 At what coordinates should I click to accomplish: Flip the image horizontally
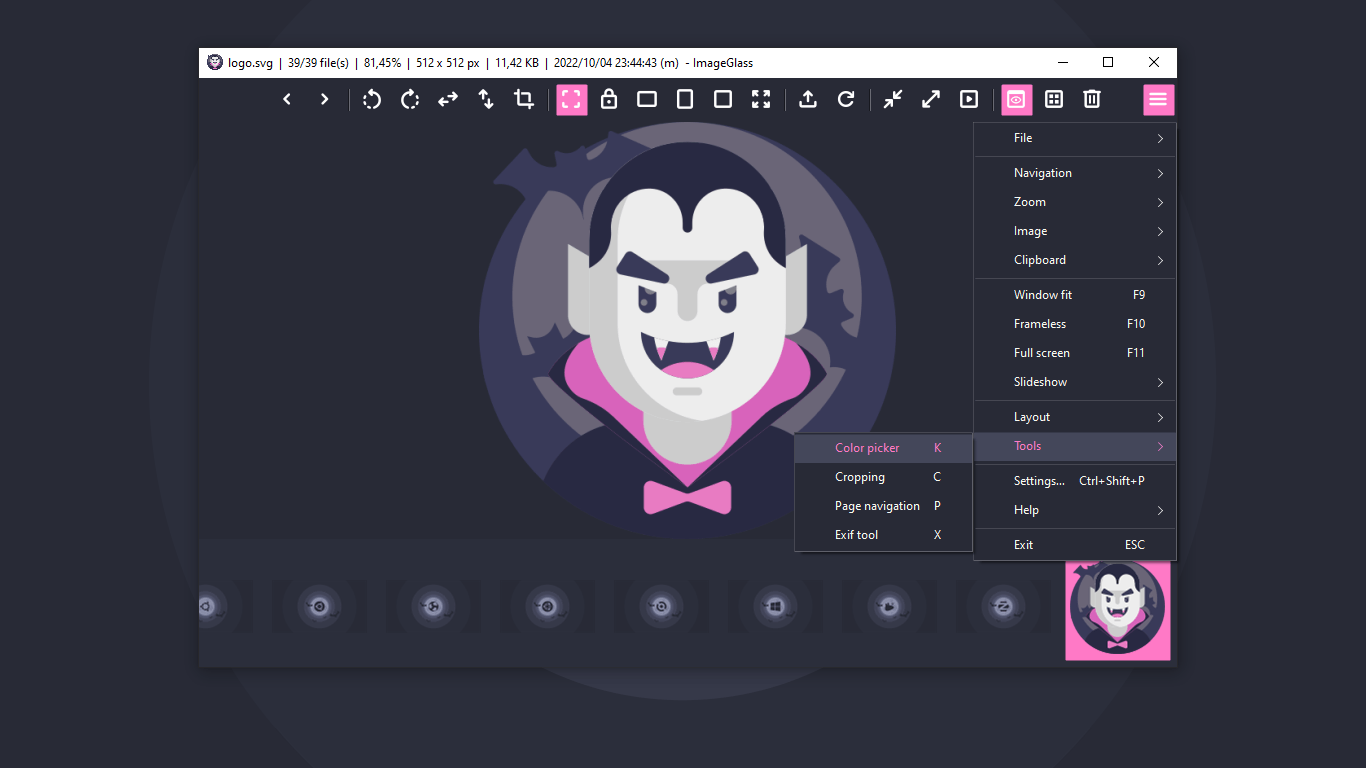click(447, 99)
